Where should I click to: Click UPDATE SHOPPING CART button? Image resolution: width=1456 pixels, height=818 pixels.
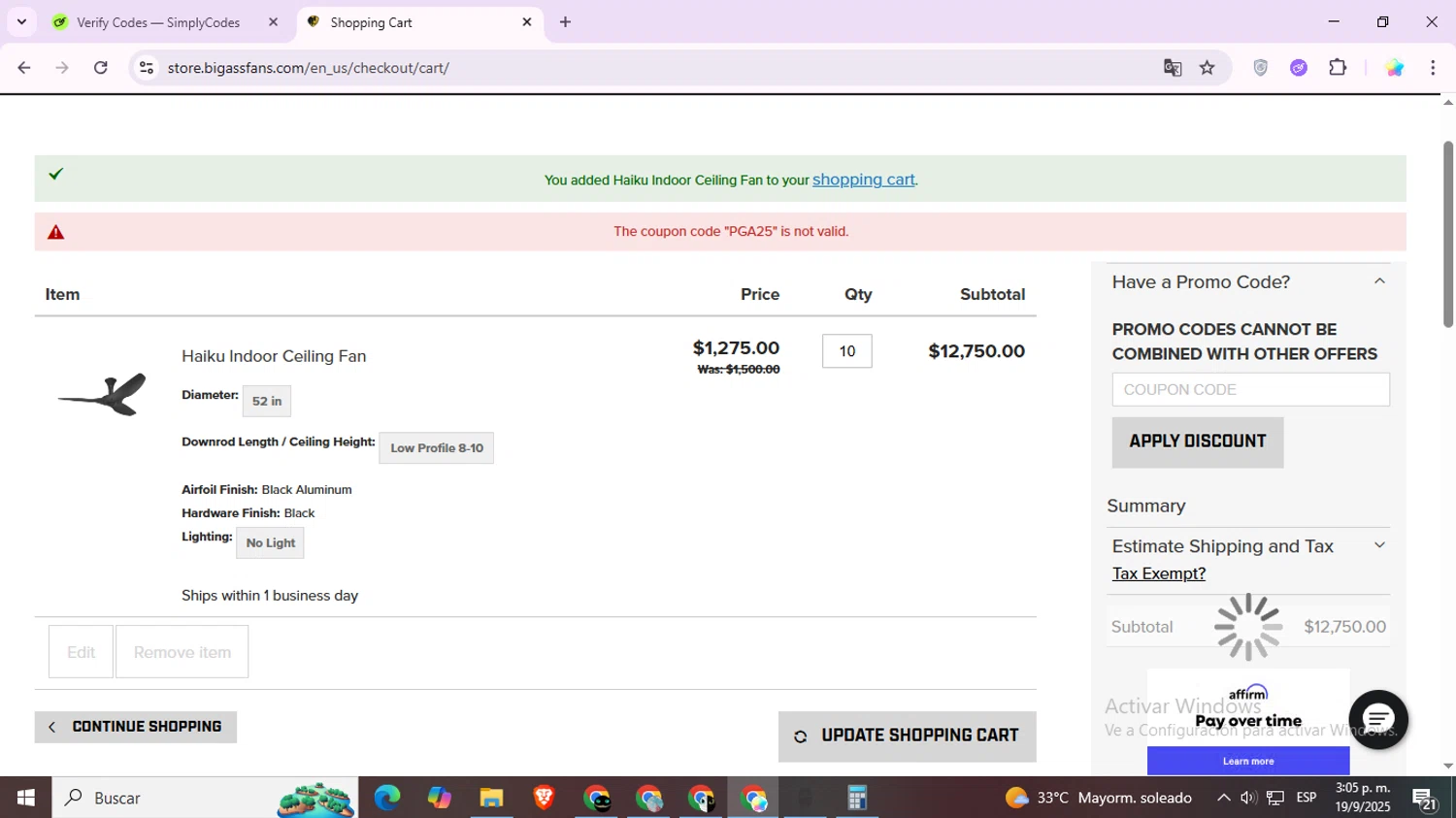(x=908, y=736)
